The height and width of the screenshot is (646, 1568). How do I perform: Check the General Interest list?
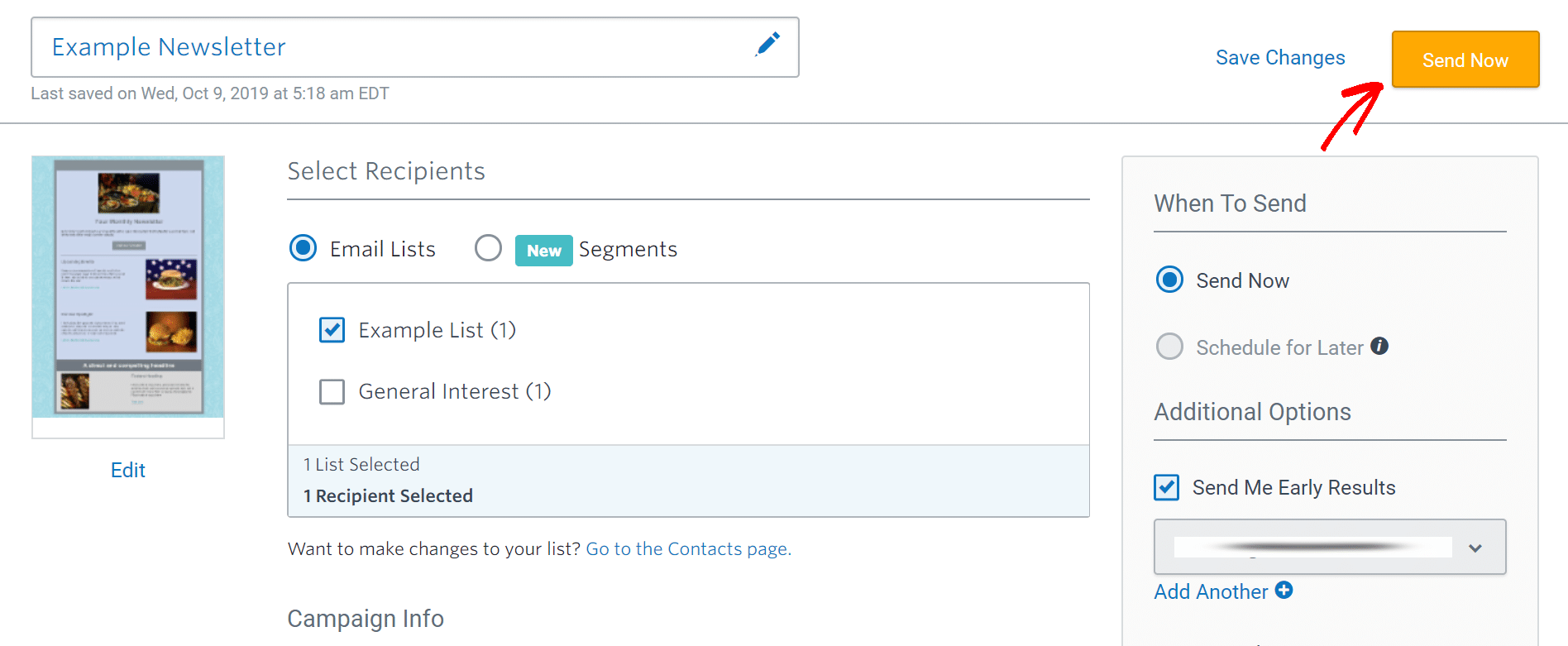click(332, 391)
